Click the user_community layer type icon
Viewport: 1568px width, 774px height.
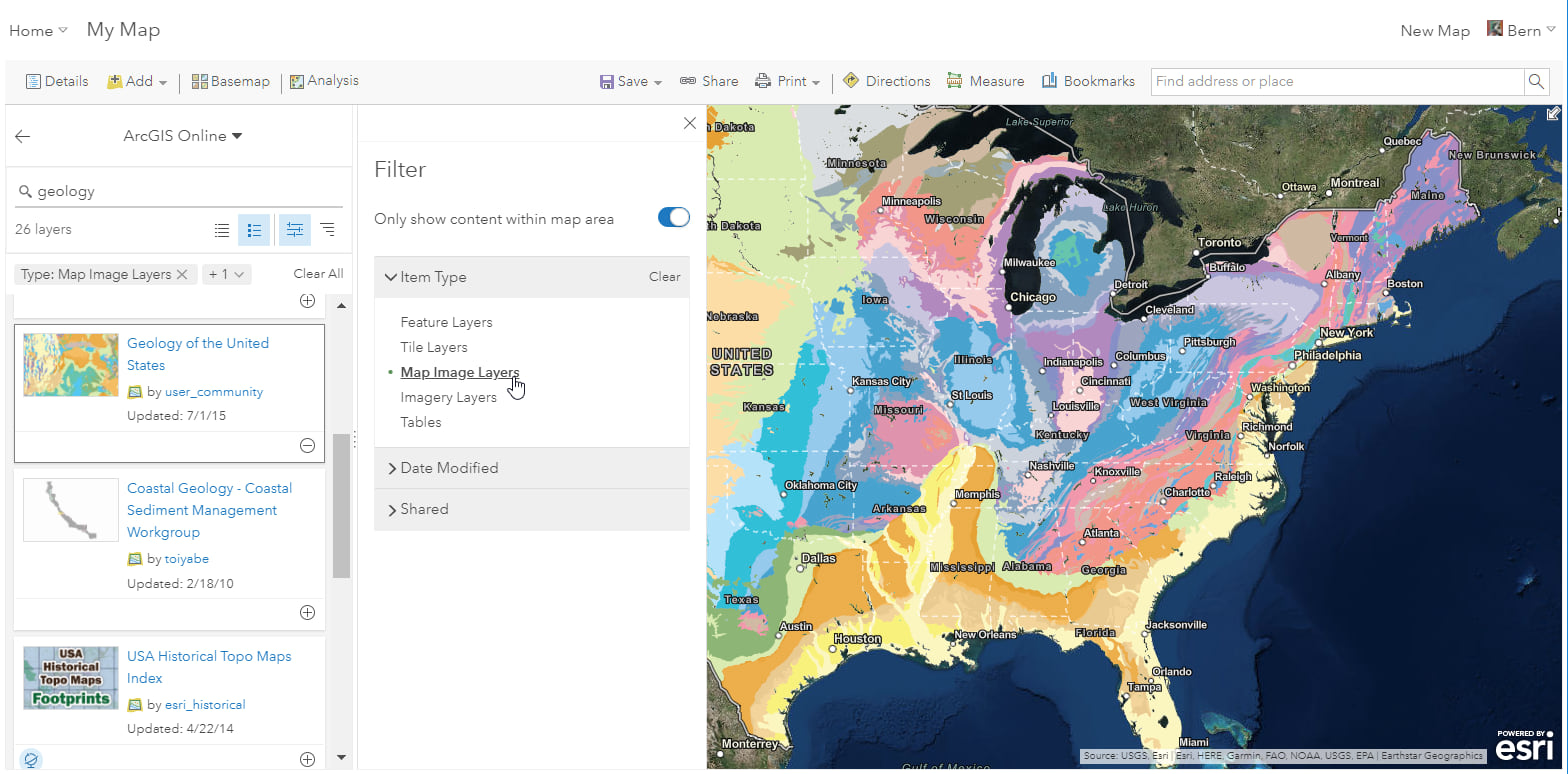(135, 392)
